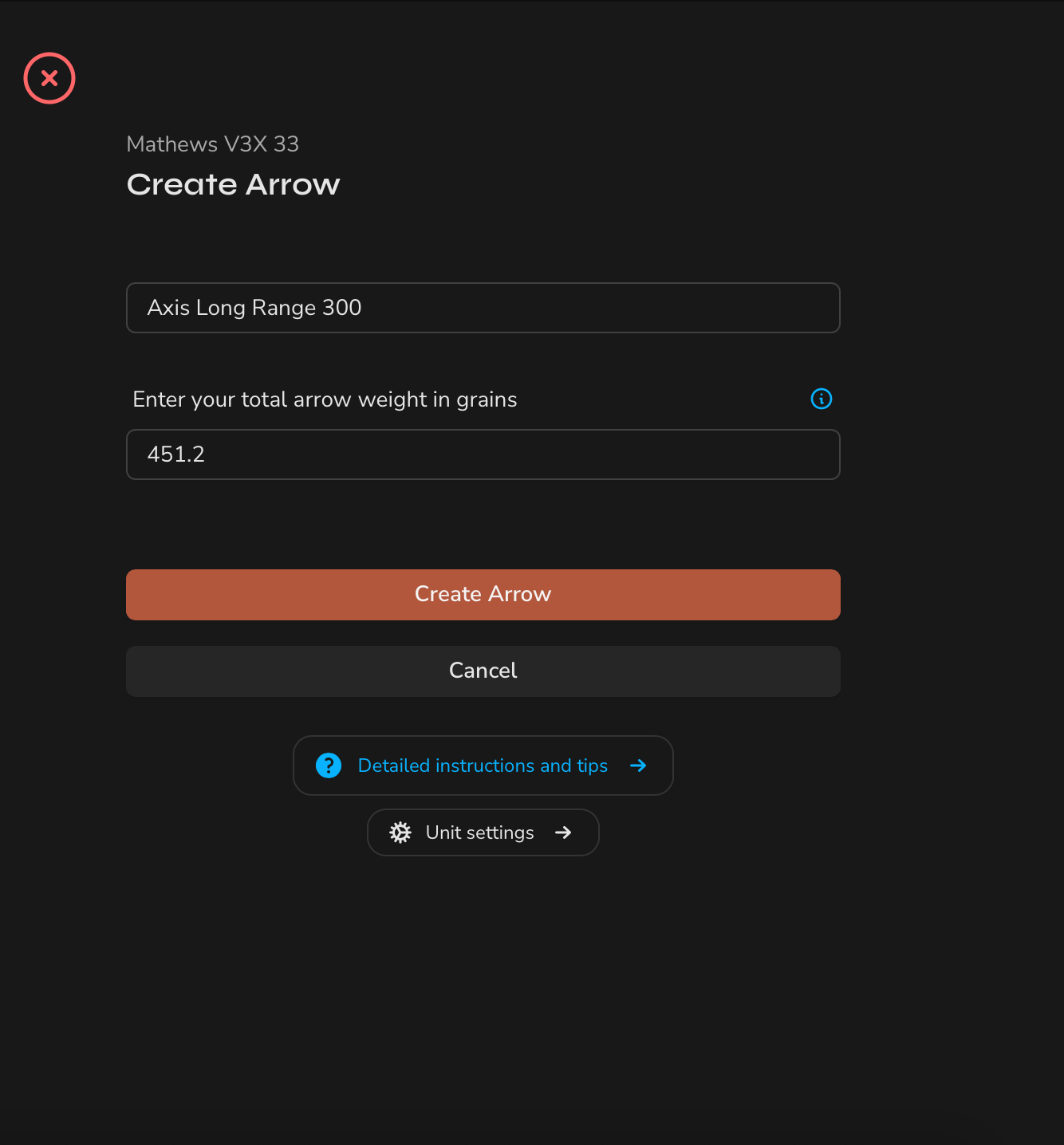Click the word 'tips' in instructions link
1064x1145 pixels.
coord(593,765)
